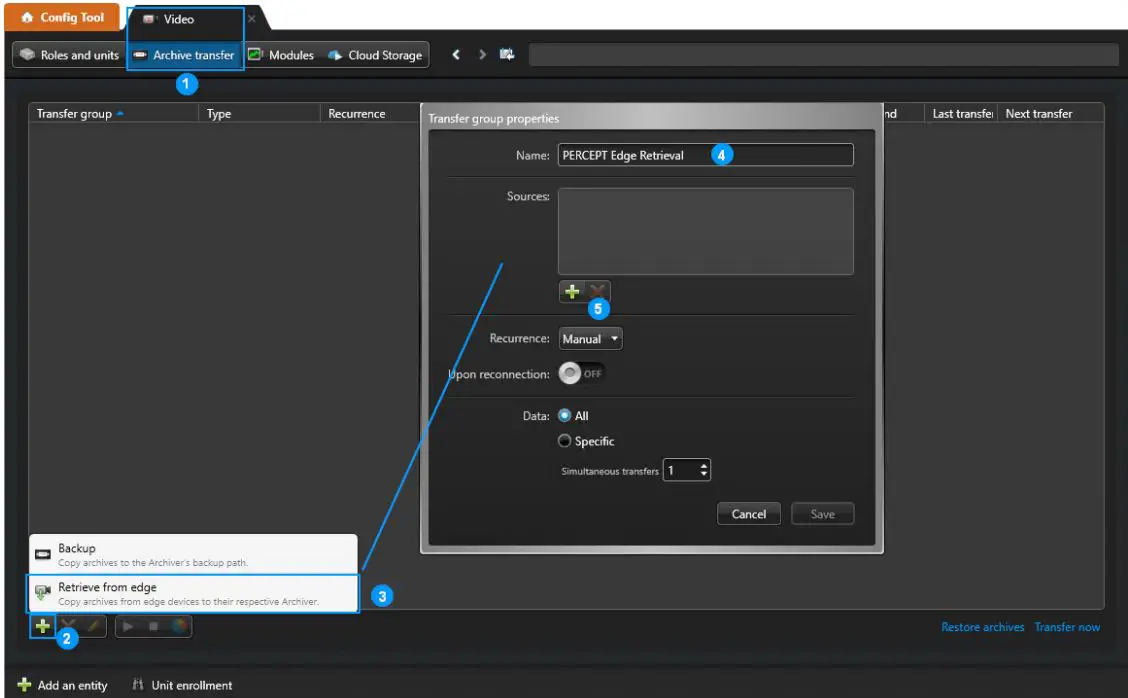
Task: Remove source with the red X icon
Action: point(597,291)
